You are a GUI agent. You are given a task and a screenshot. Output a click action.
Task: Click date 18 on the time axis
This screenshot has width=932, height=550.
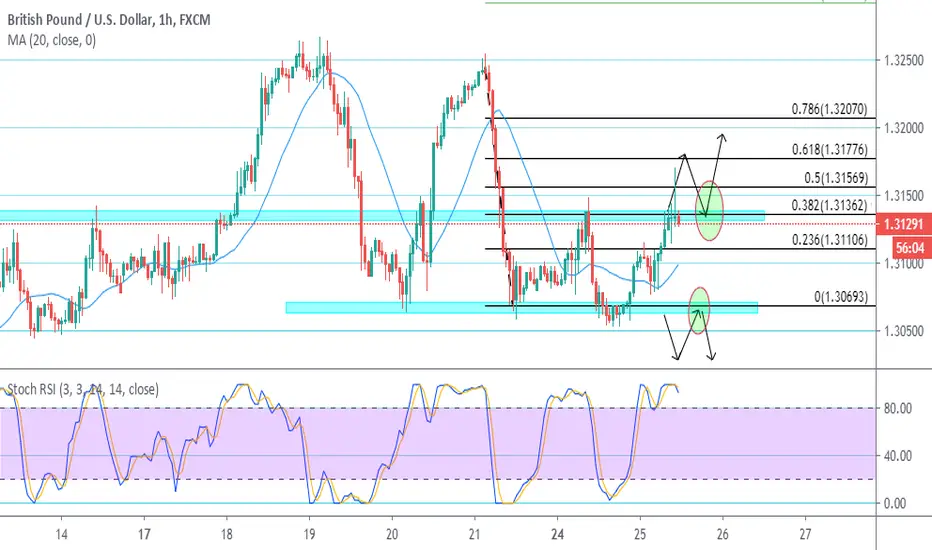pyautogui.click(x=226, y=534)
